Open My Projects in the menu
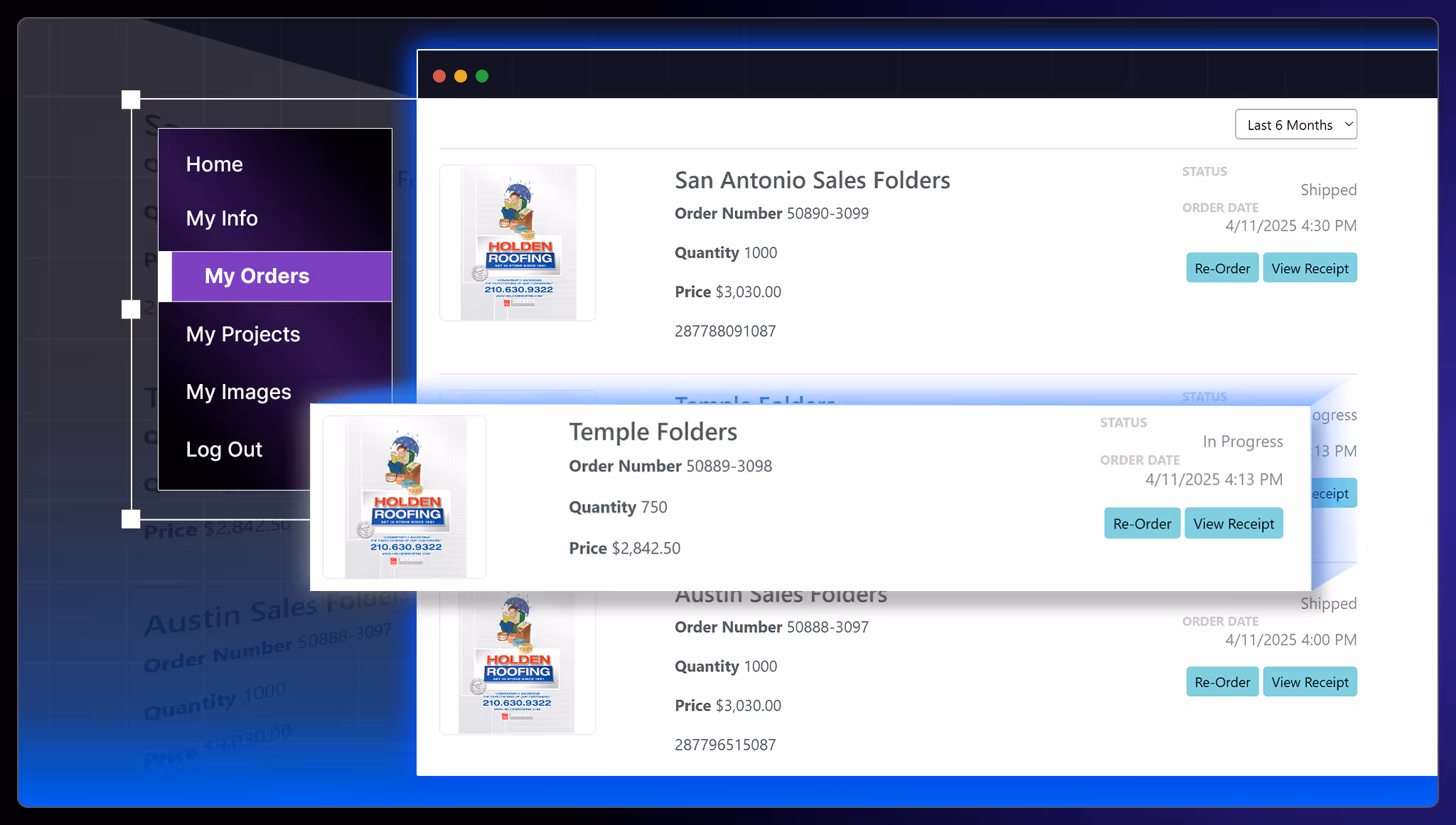This screenshot has width=1456, height=825. [243, 334]
